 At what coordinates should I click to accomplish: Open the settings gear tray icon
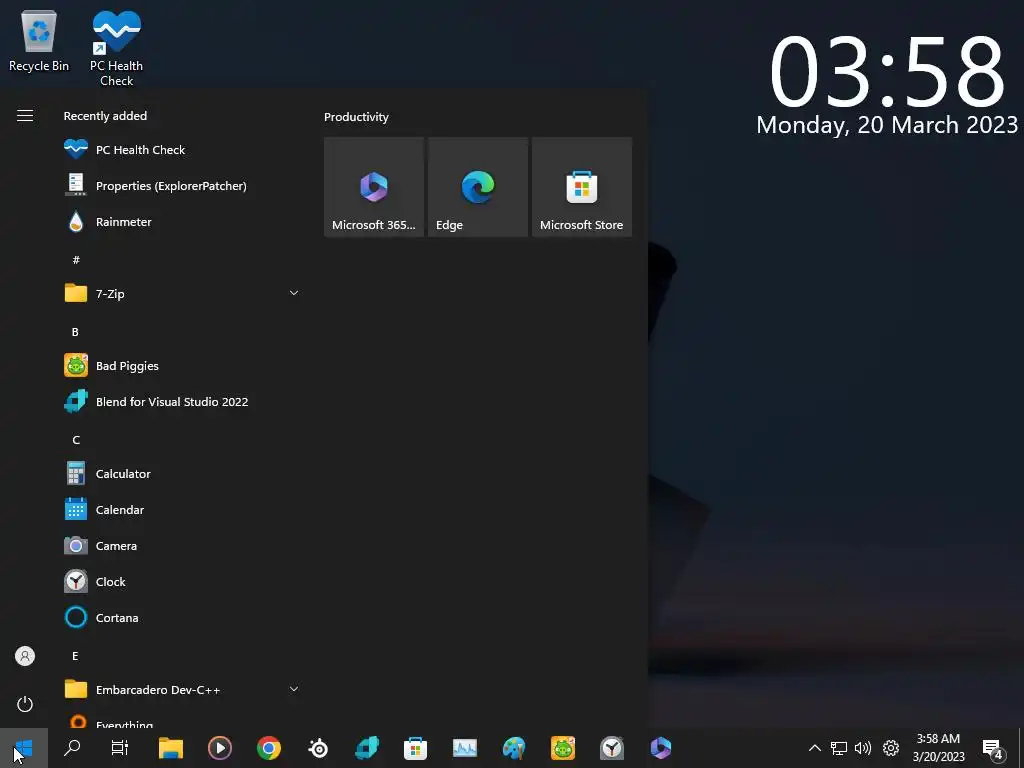pos(891,748)
